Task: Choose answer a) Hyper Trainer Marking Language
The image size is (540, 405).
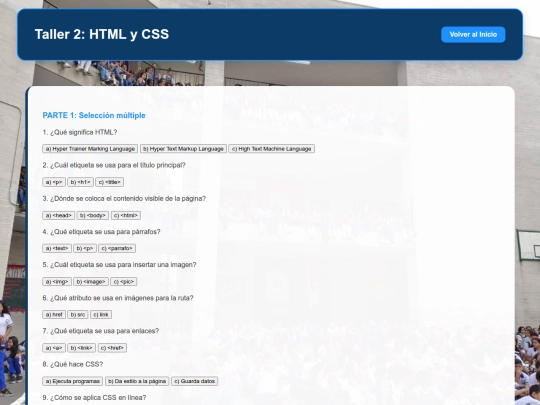Action: 90,149
